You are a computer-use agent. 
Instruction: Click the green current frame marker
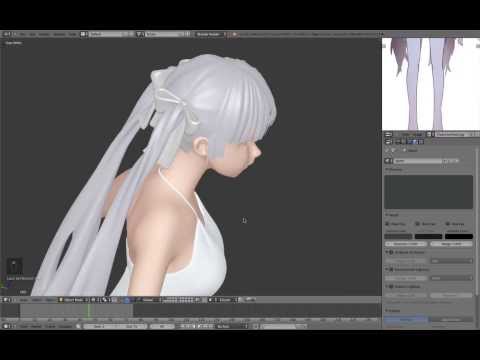click(89, 311)
